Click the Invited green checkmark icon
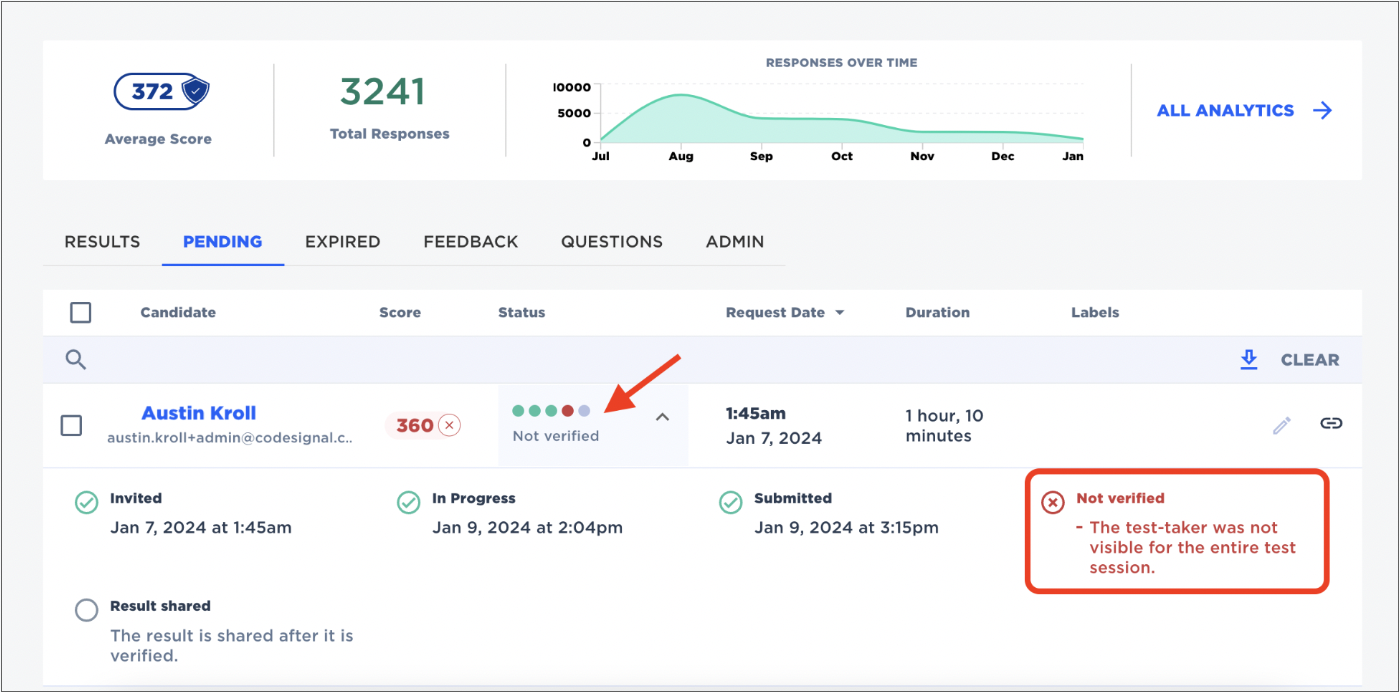 pos(87,502)
